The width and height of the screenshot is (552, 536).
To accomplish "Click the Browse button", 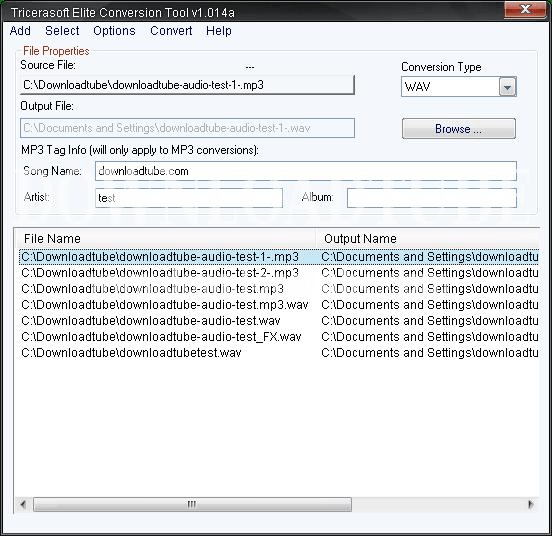I will click(459, 128).
